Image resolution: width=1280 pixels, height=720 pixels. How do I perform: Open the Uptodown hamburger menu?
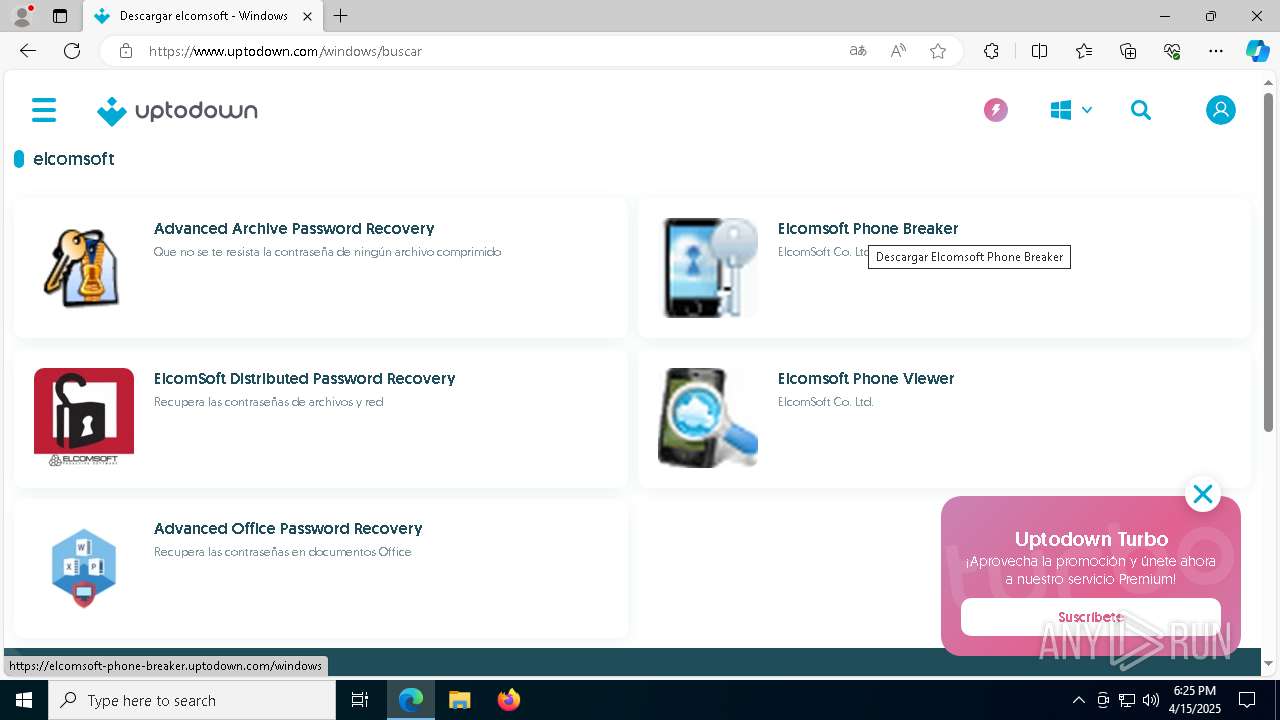[44, 110]
